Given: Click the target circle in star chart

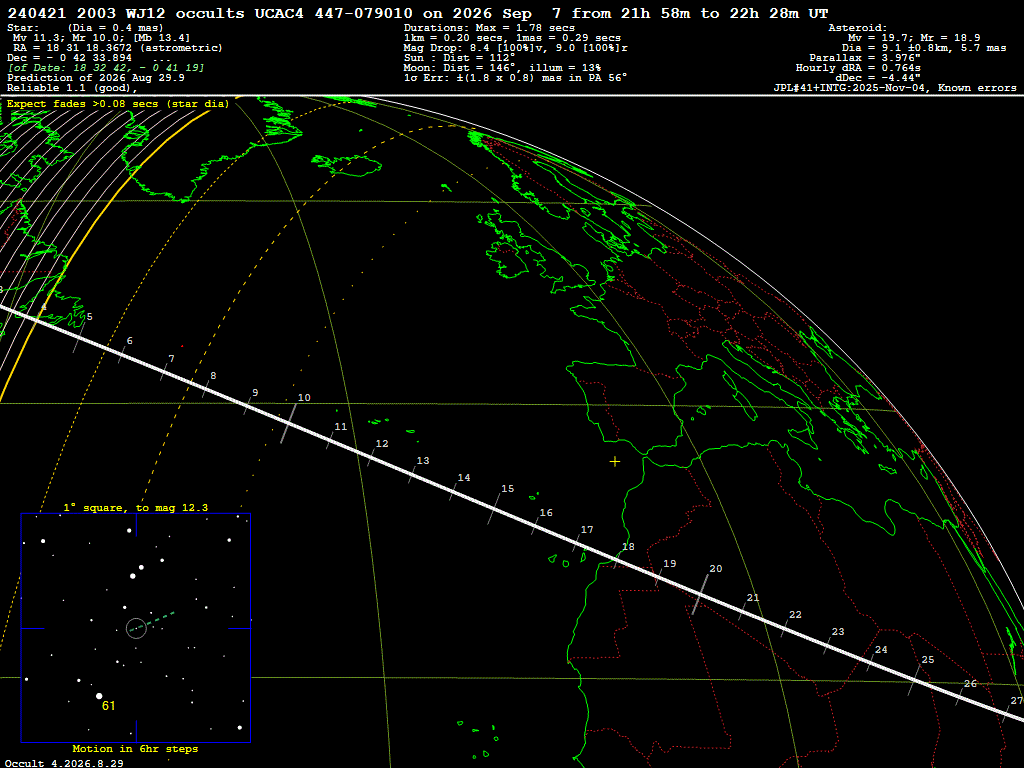Looking at the screenshot, I should point(136,628).
